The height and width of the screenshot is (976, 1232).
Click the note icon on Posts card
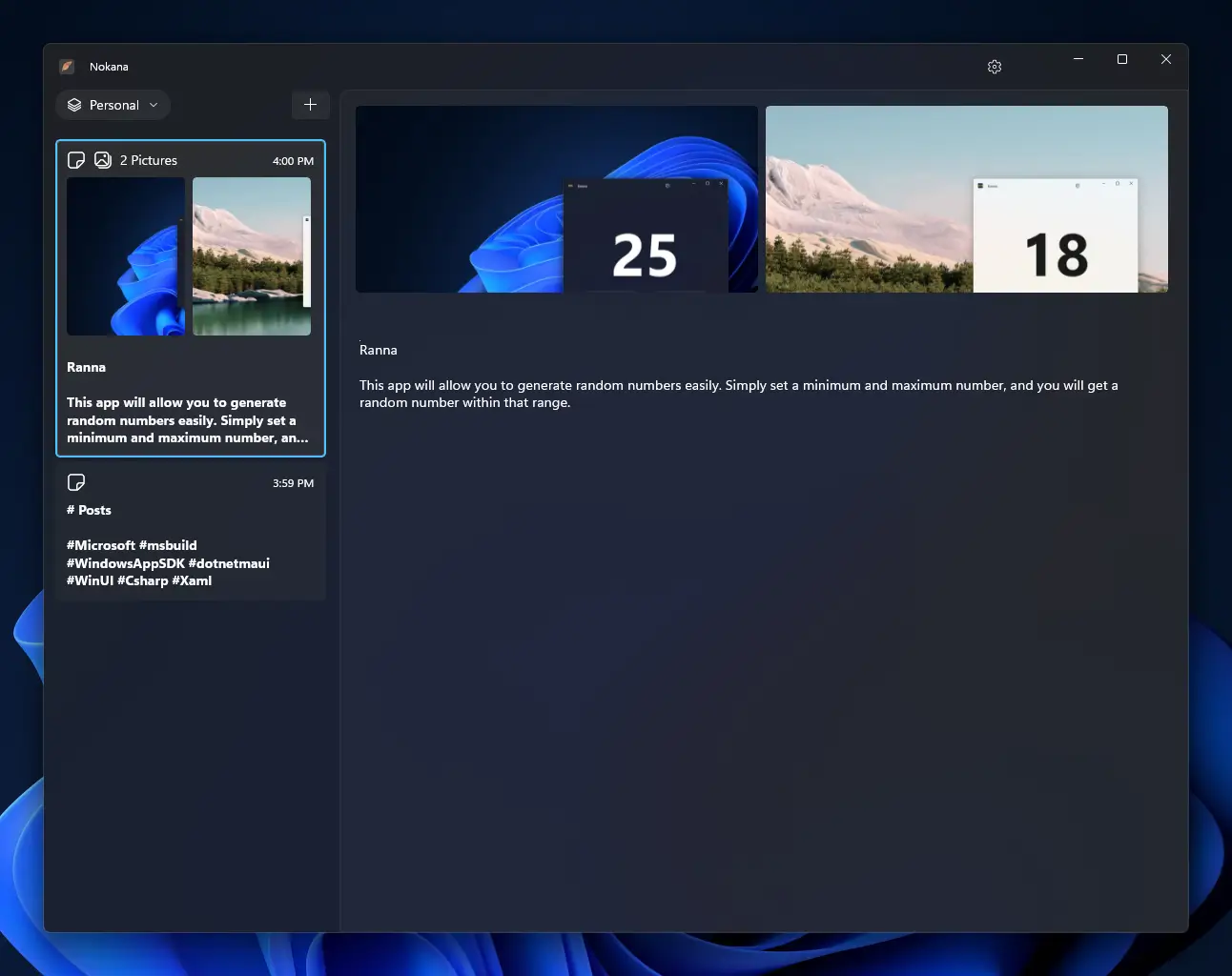click(76, 482)
